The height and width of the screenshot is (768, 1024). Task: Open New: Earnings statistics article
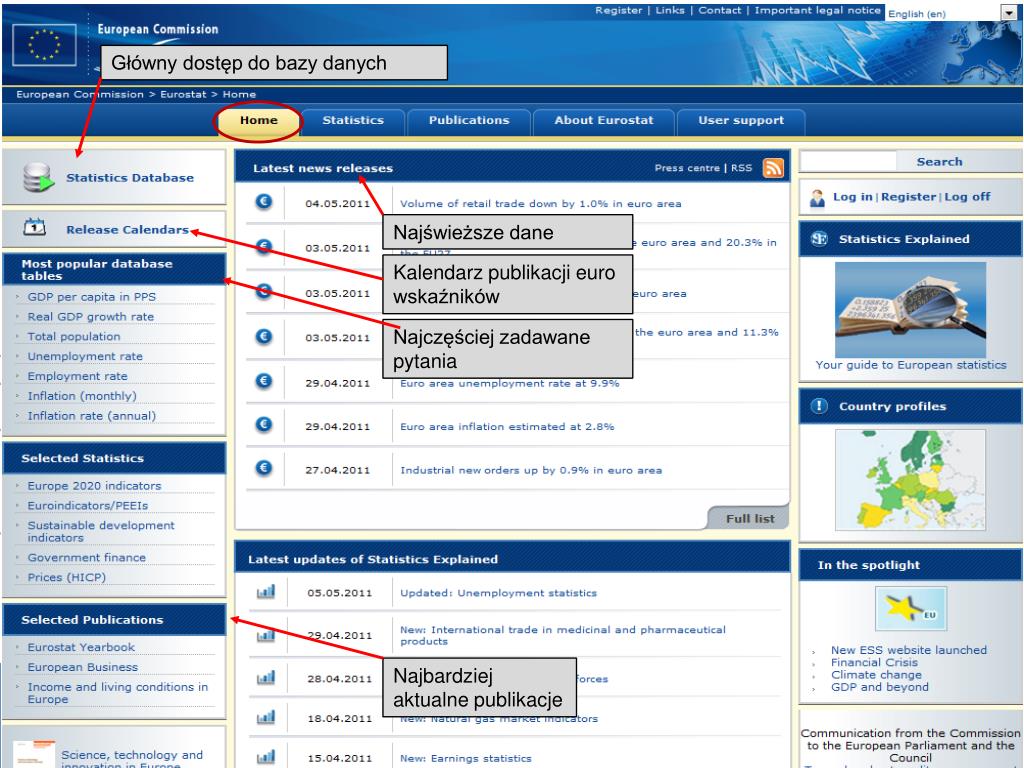pyautogui.click(x=466, y=758)
